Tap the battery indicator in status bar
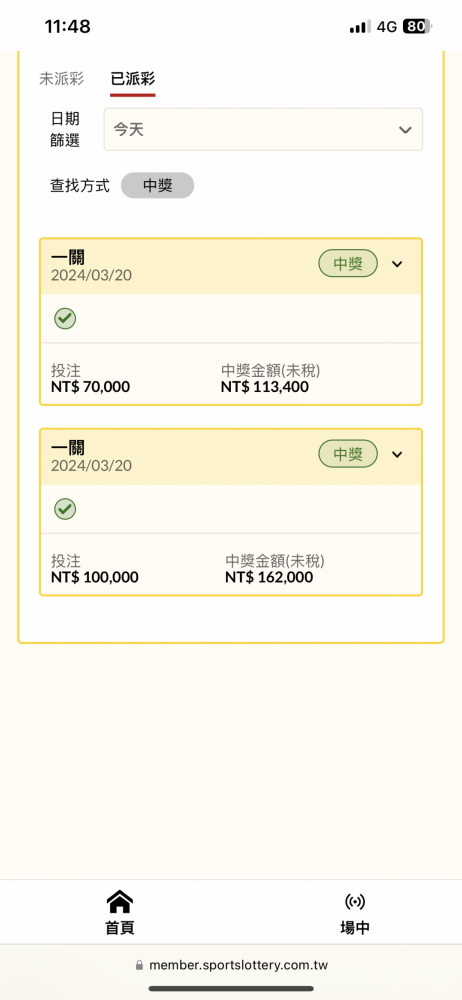This screenshot has height=1000, width=462. (x=418, y=26)
